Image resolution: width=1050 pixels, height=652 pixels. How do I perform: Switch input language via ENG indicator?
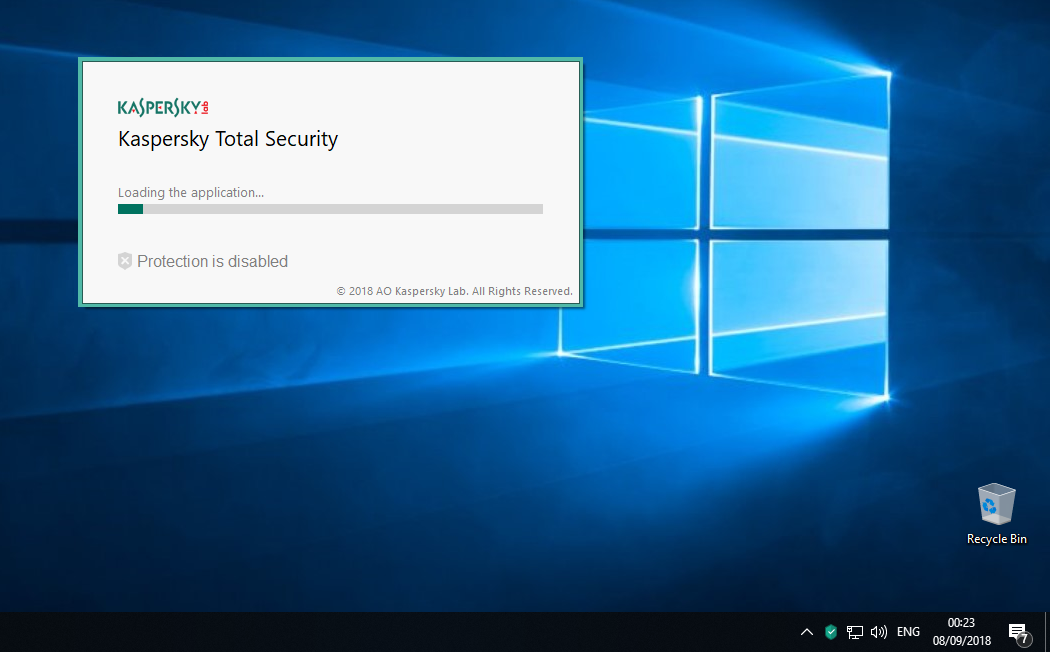[x=908, y=631]
